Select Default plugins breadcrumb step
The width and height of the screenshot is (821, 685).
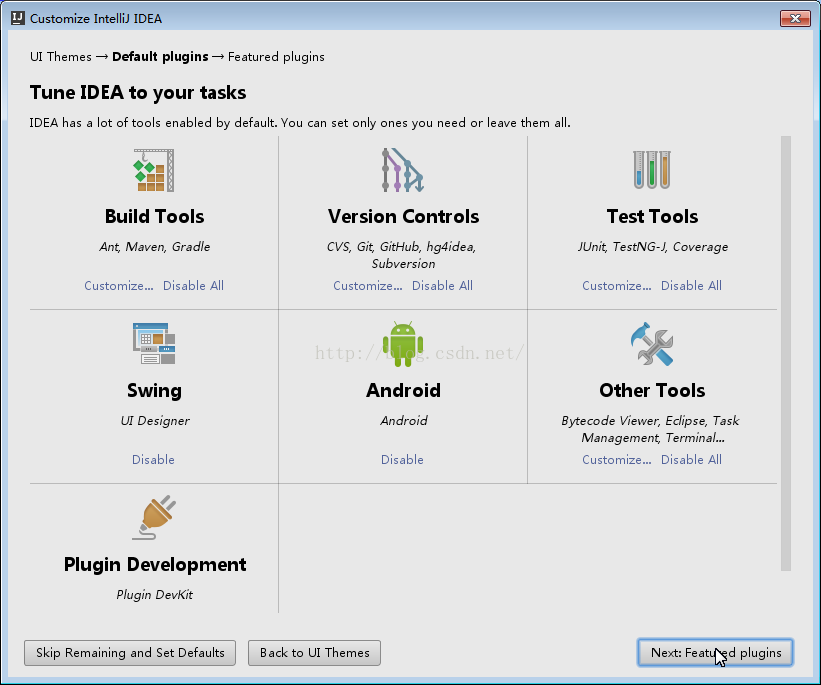160,57
